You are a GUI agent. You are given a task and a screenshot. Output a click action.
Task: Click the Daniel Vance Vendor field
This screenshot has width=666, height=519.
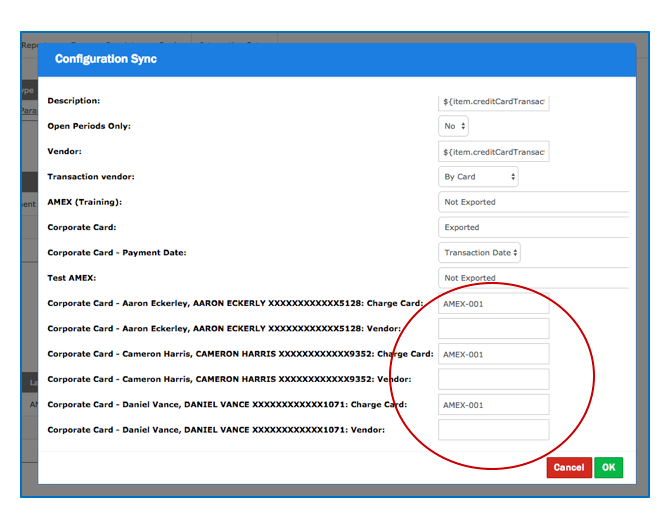(494, 430)
